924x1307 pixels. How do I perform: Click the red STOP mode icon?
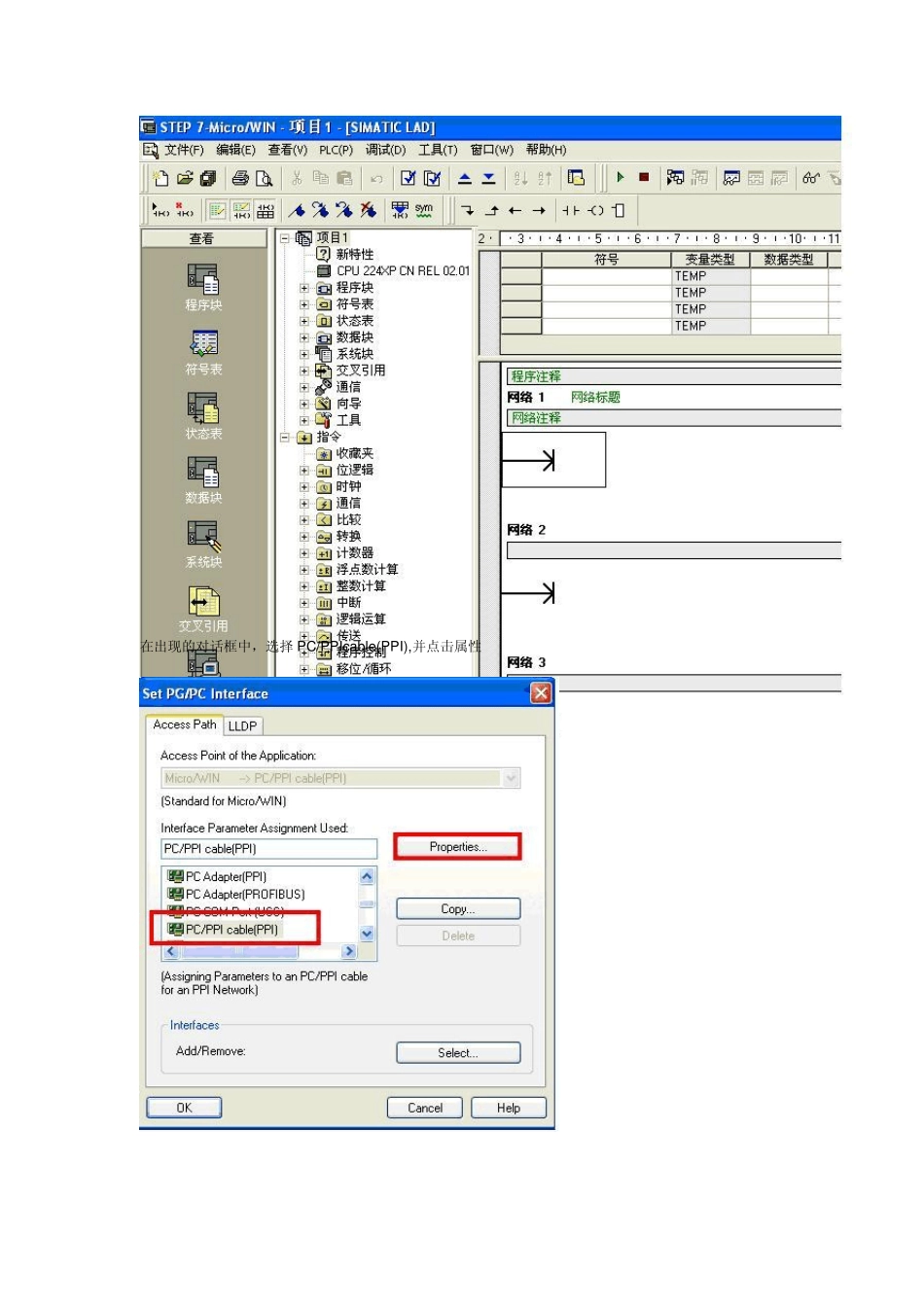tap(644, 177)
